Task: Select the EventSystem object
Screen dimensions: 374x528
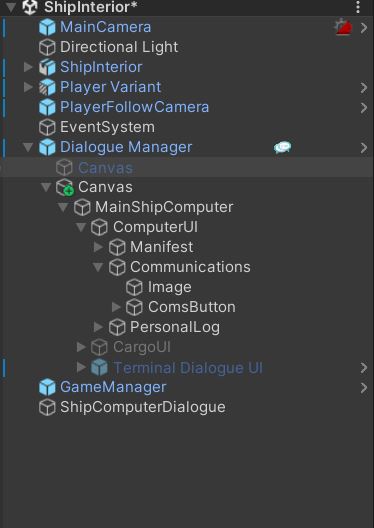Action: [187, 127]
